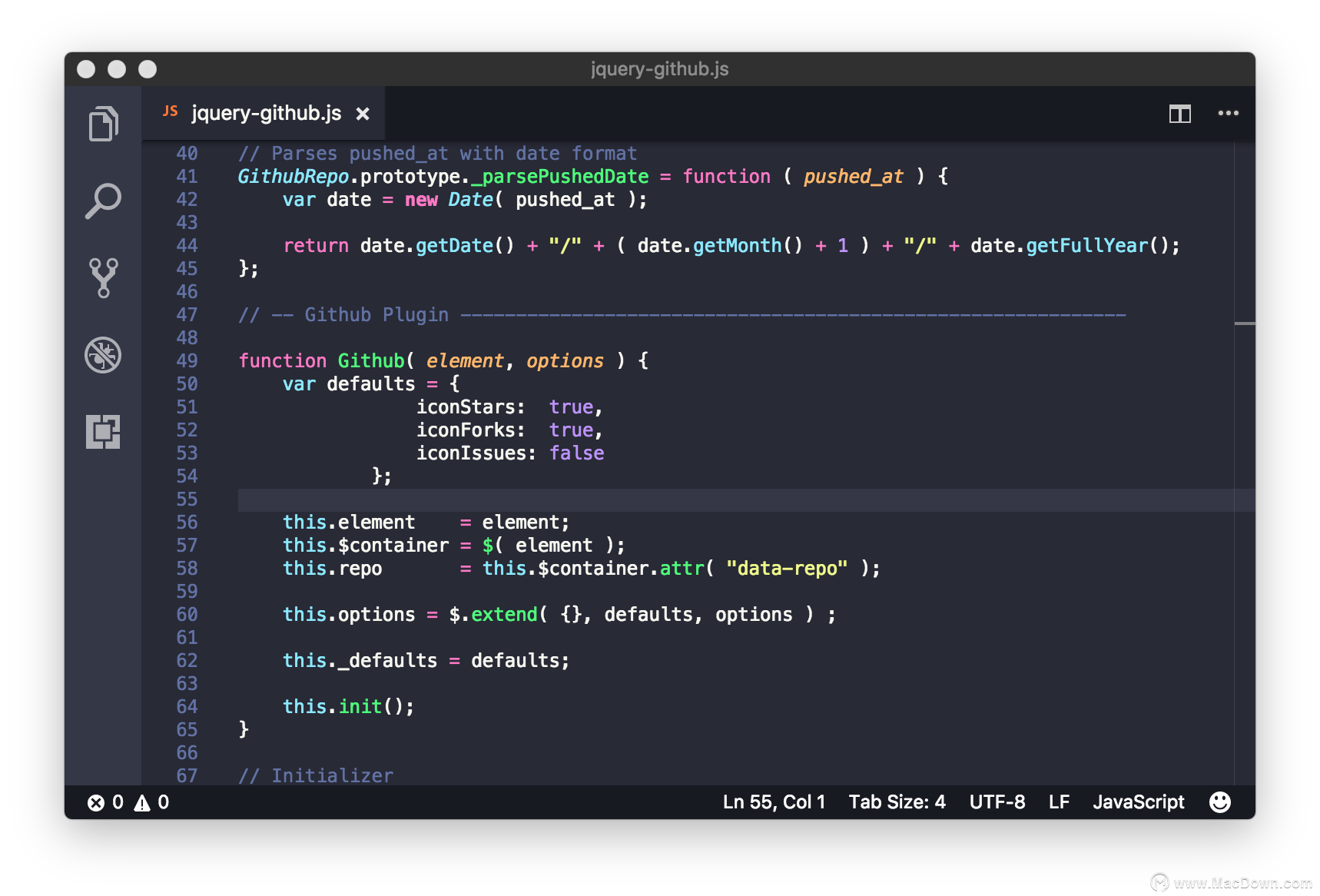Click 'return' keyword on line 44
The width and height of the screenshot is (1320, 896).
coord(316,246)
